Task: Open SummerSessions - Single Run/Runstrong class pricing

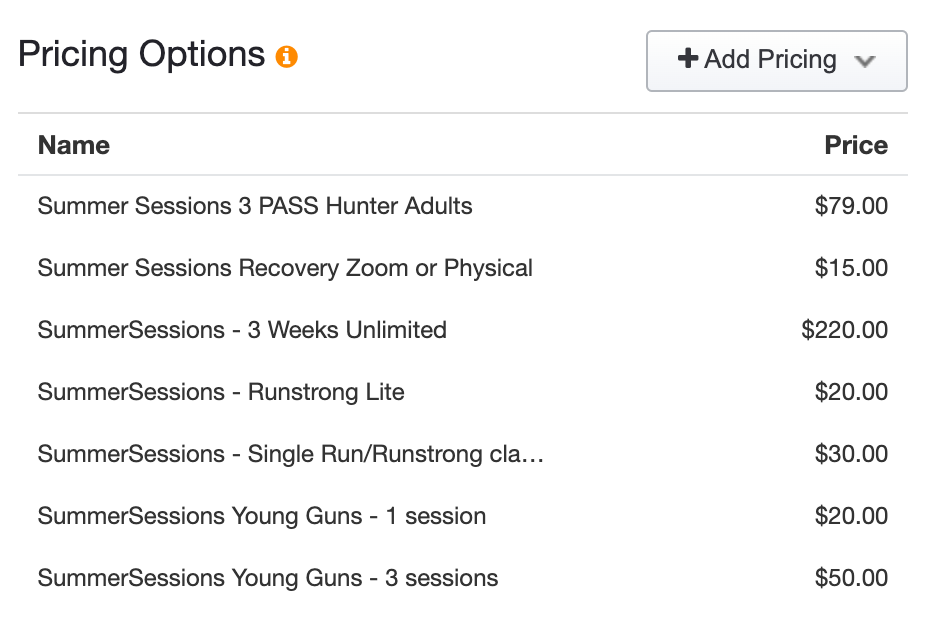Action: point(291,454)
